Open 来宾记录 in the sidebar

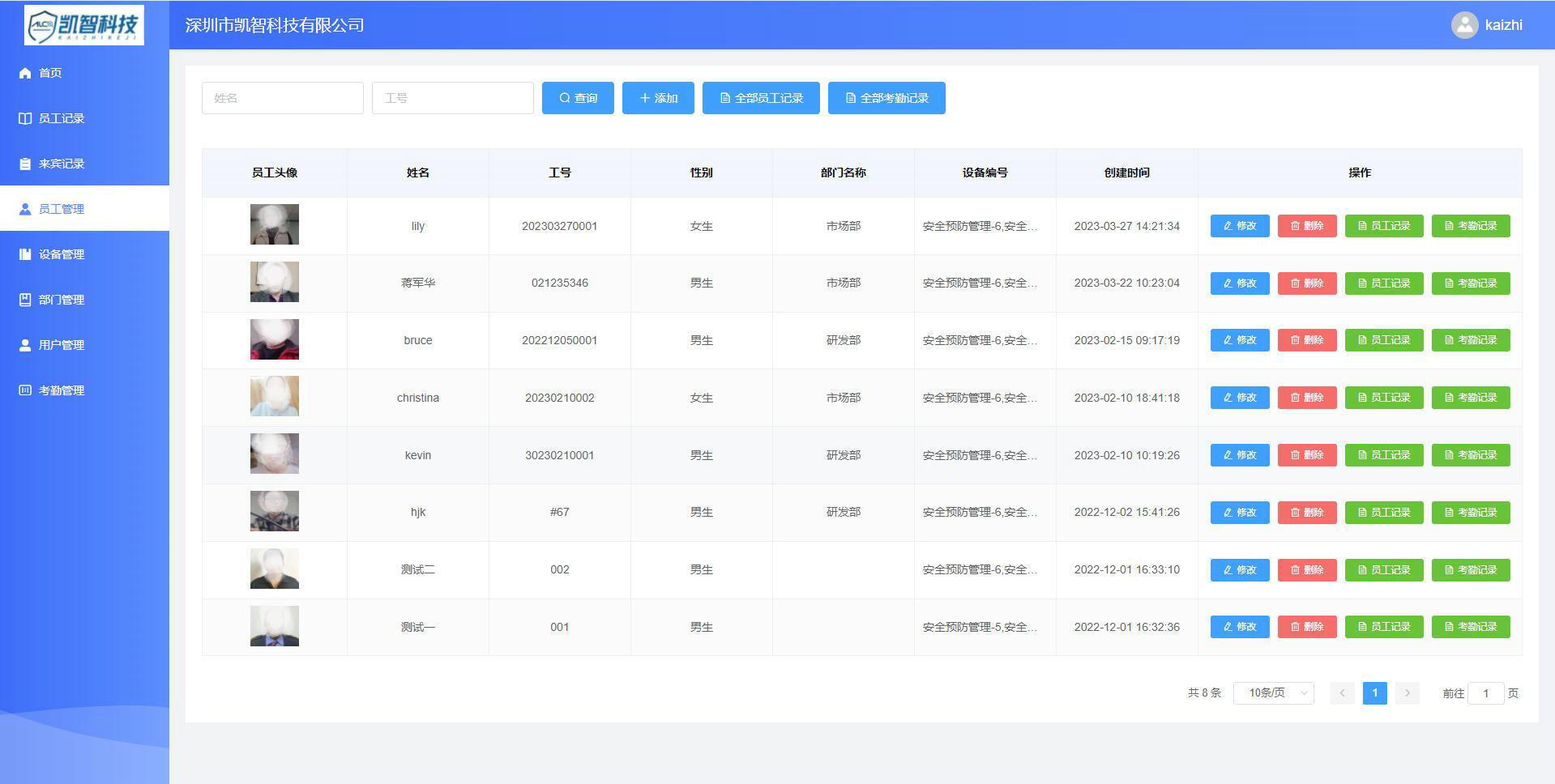[x=84, y=164]
